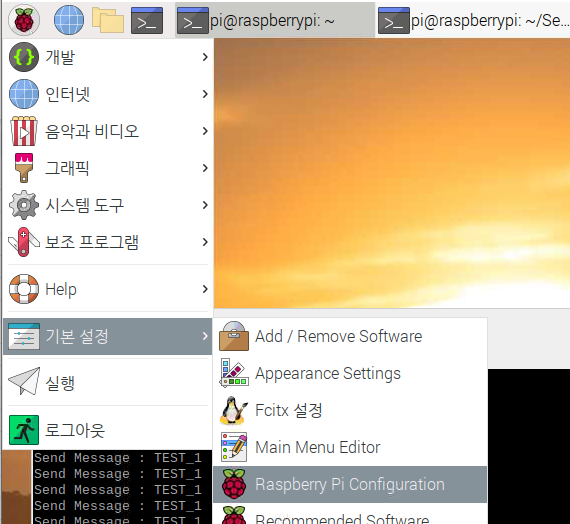Open the 시스템 도구 menu category
Screen dimensions: 570x524
108,205
